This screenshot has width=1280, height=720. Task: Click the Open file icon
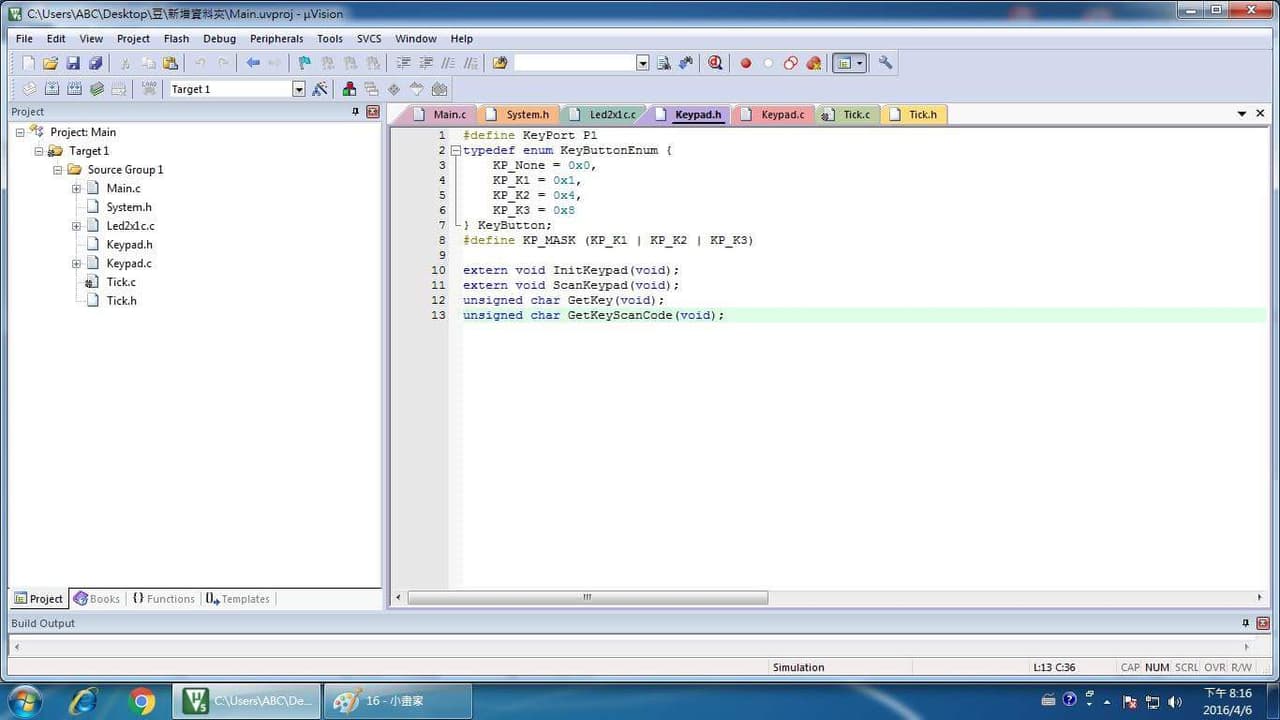[50, 63]
